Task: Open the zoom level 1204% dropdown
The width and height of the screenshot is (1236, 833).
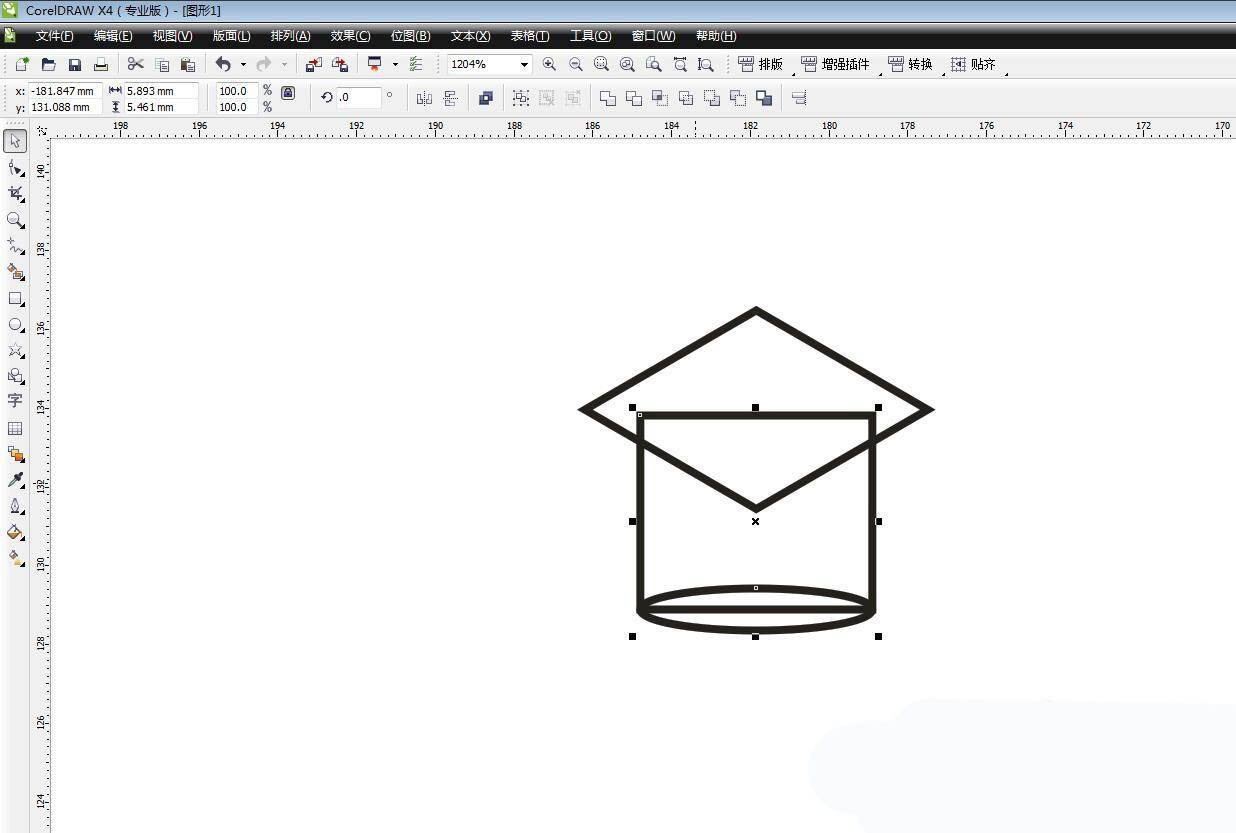Action: click(x=523, y=64)
